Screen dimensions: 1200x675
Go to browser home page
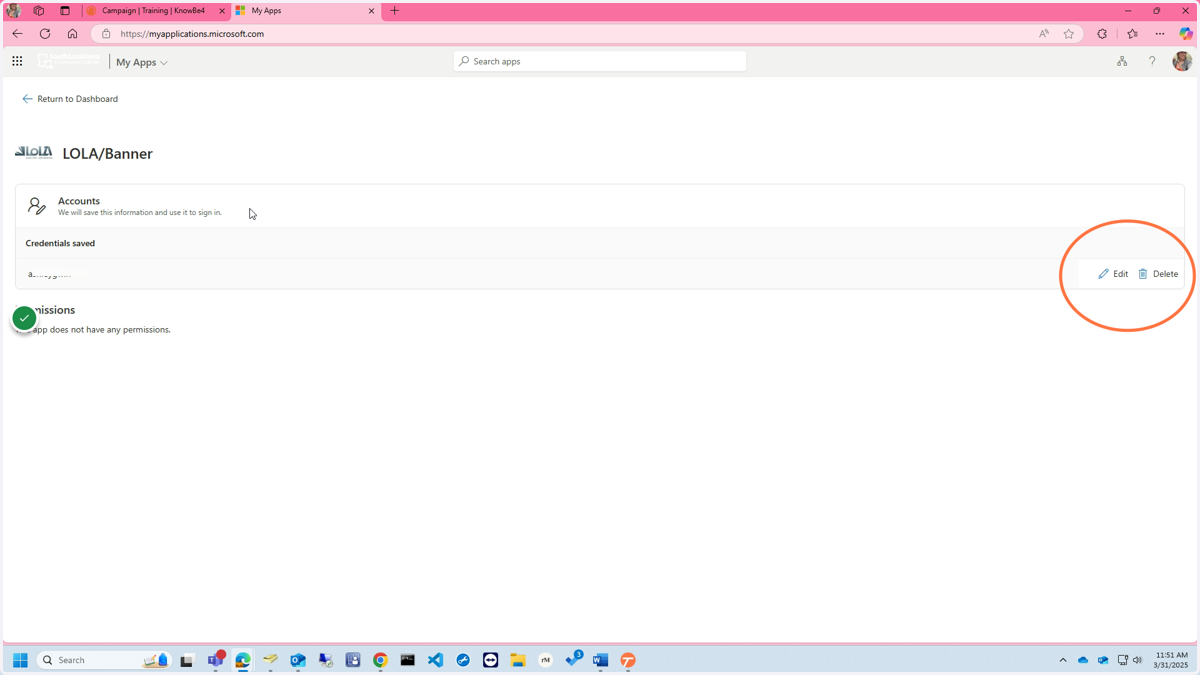click(x=72, y=34)
